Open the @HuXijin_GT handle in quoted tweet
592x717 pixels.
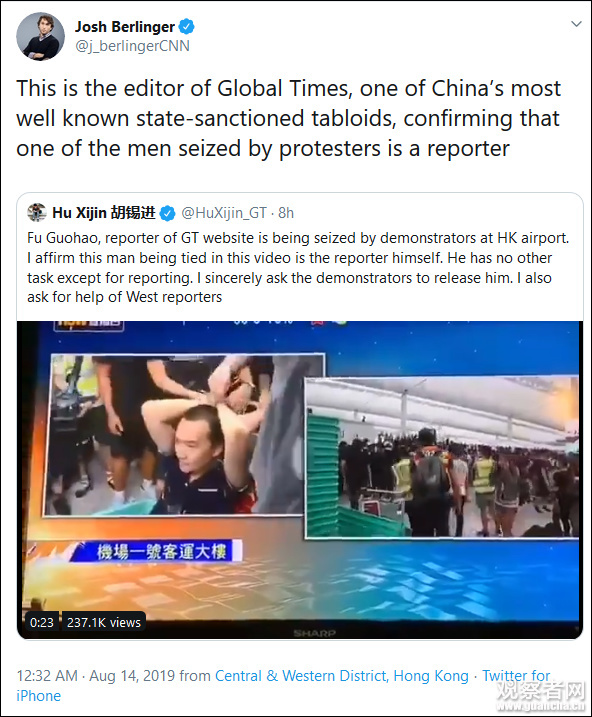tap(224, 213)
